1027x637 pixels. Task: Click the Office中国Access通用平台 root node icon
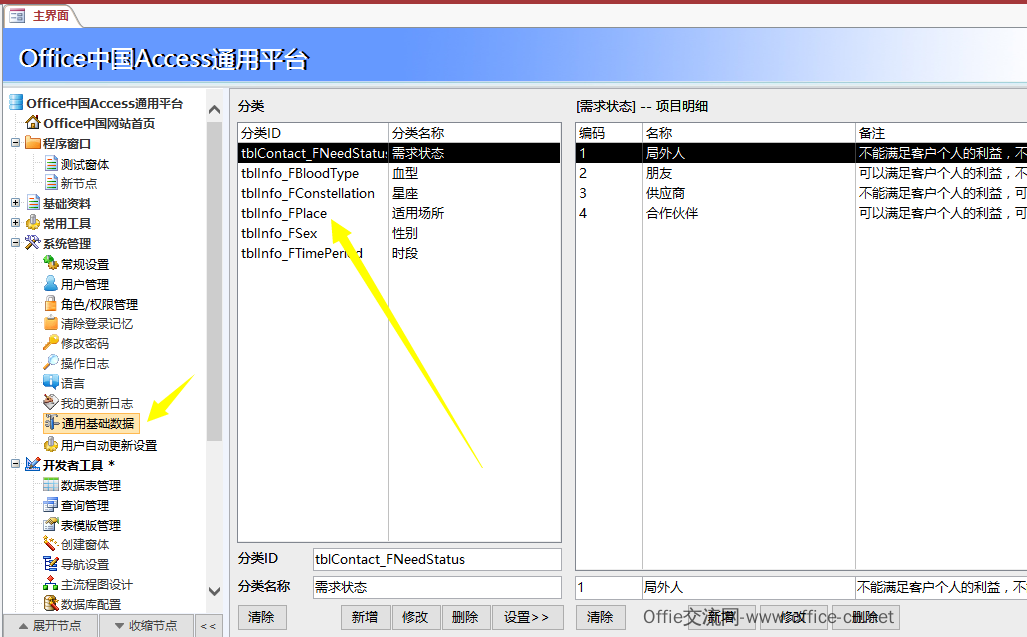16,102
